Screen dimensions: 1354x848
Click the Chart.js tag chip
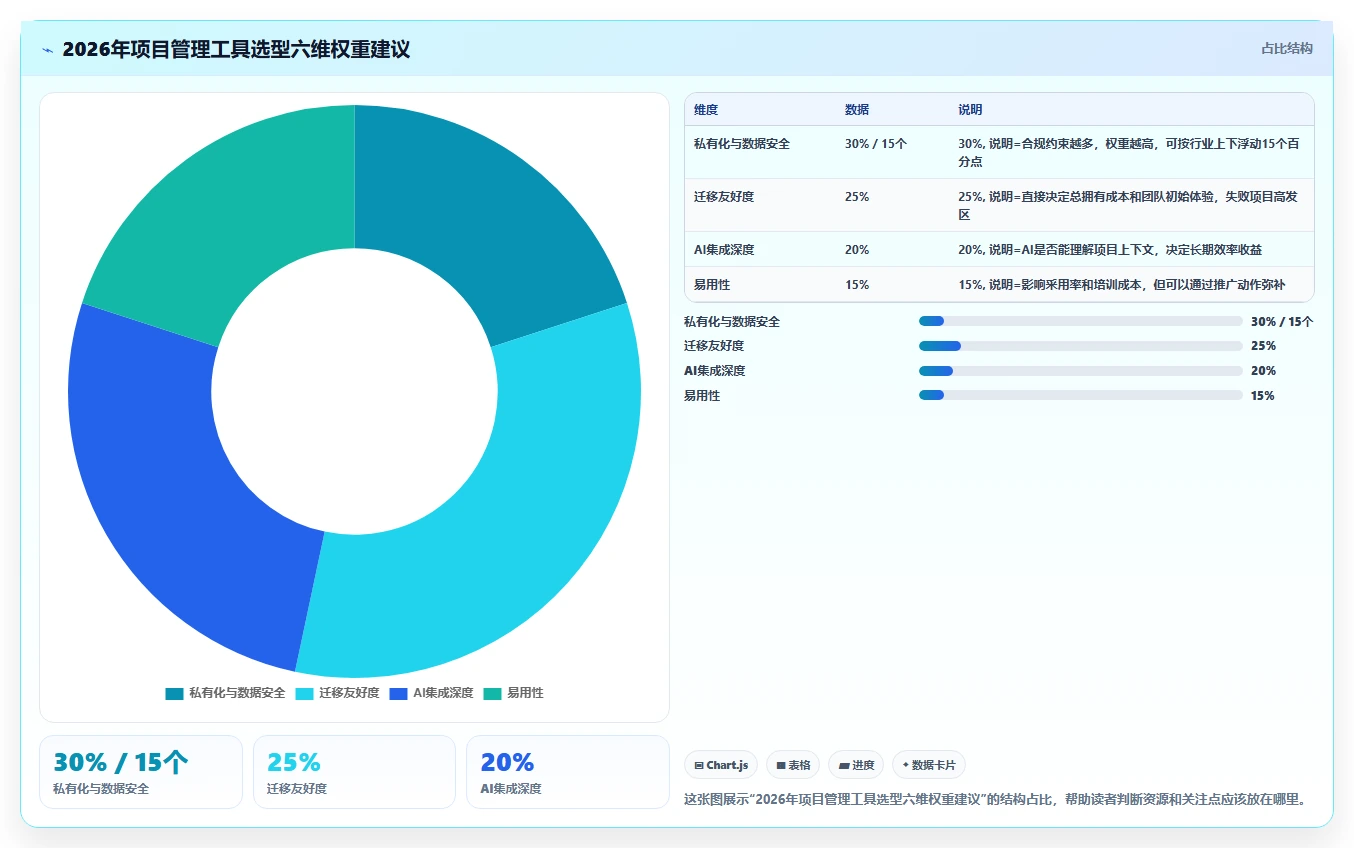[x=721, y=765]
